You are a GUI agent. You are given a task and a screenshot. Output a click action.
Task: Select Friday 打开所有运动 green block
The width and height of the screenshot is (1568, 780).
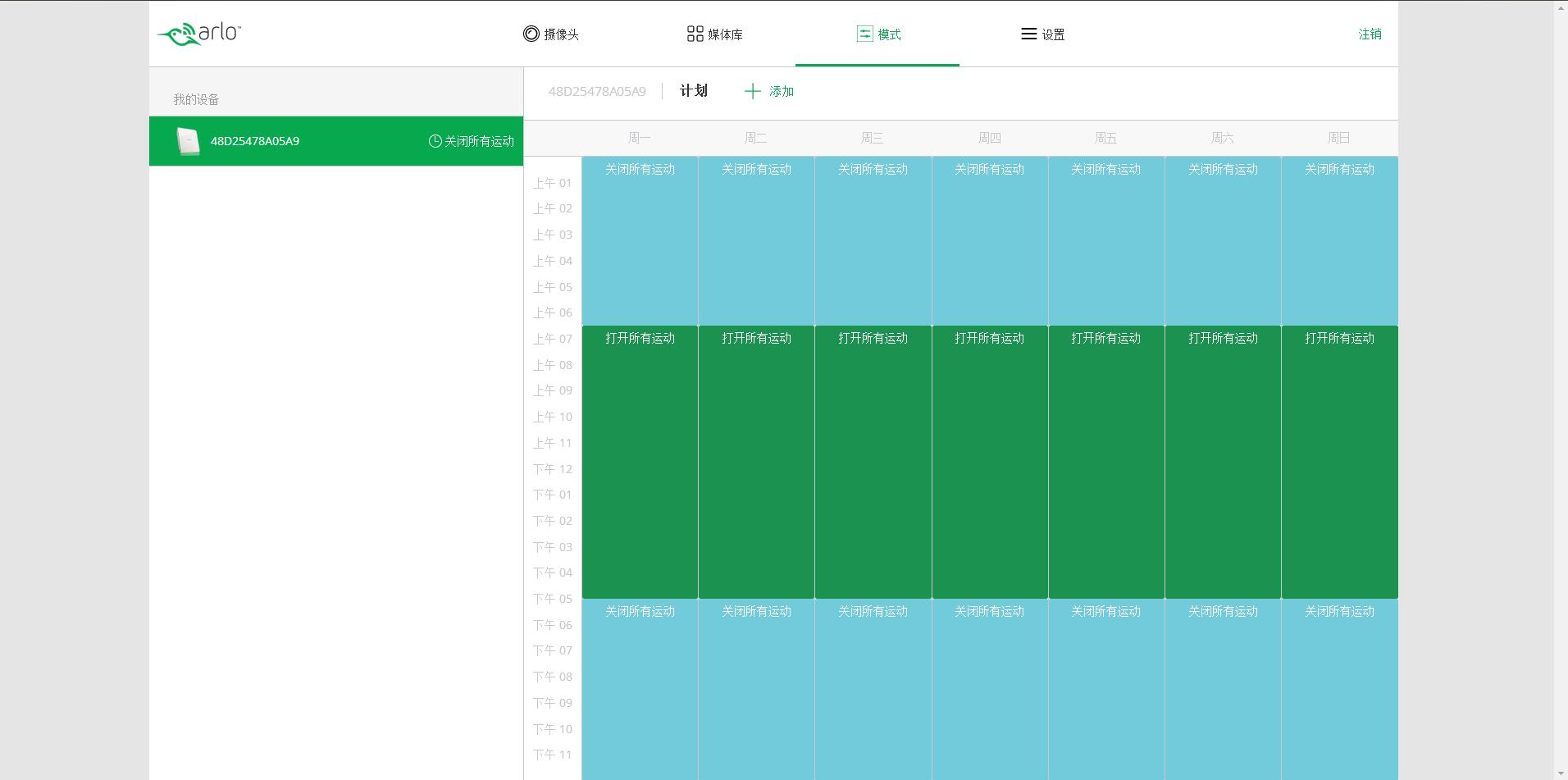click(1106, 462)
